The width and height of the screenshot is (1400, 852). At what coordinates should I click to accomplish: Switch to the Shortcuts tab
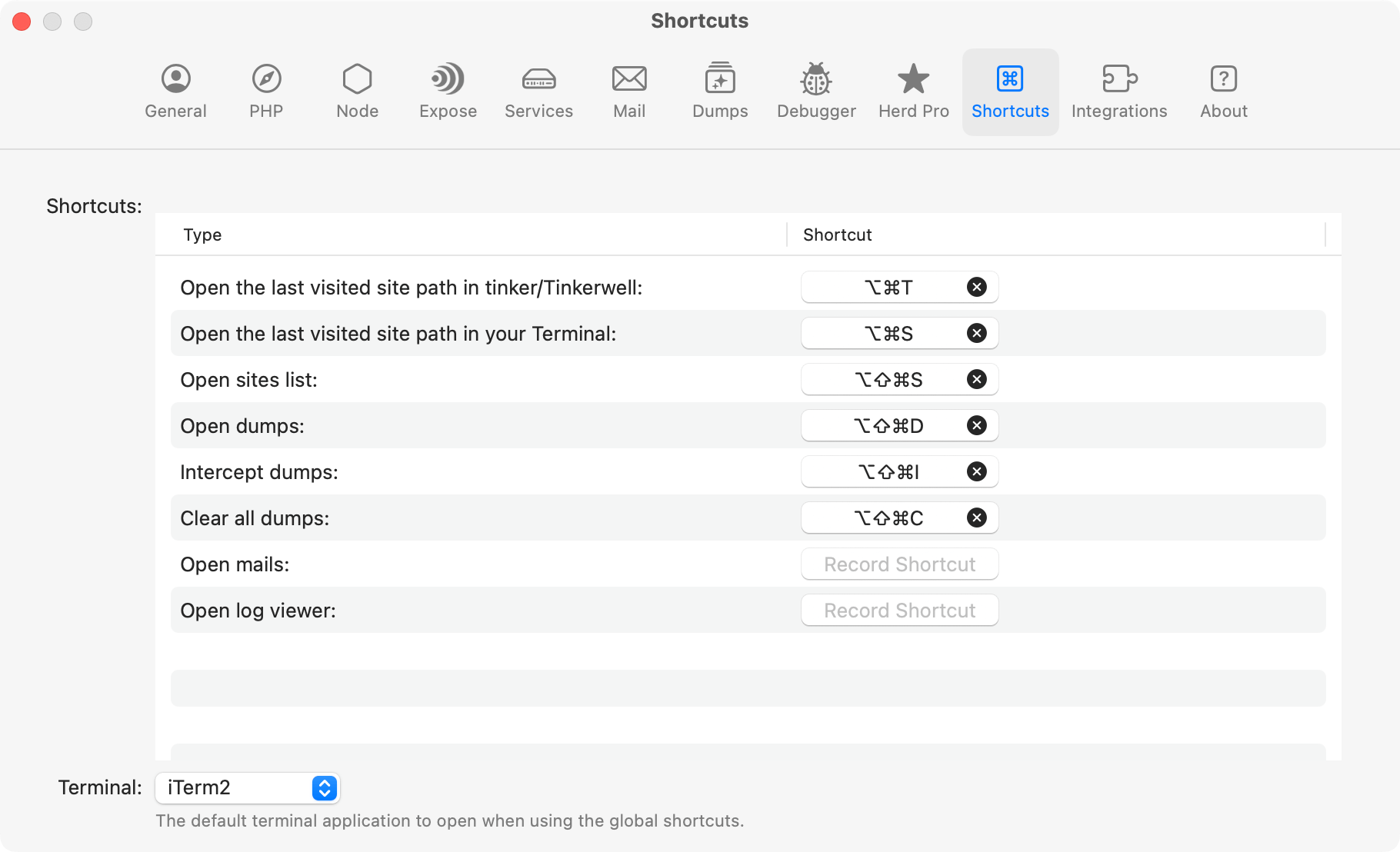1009,90
